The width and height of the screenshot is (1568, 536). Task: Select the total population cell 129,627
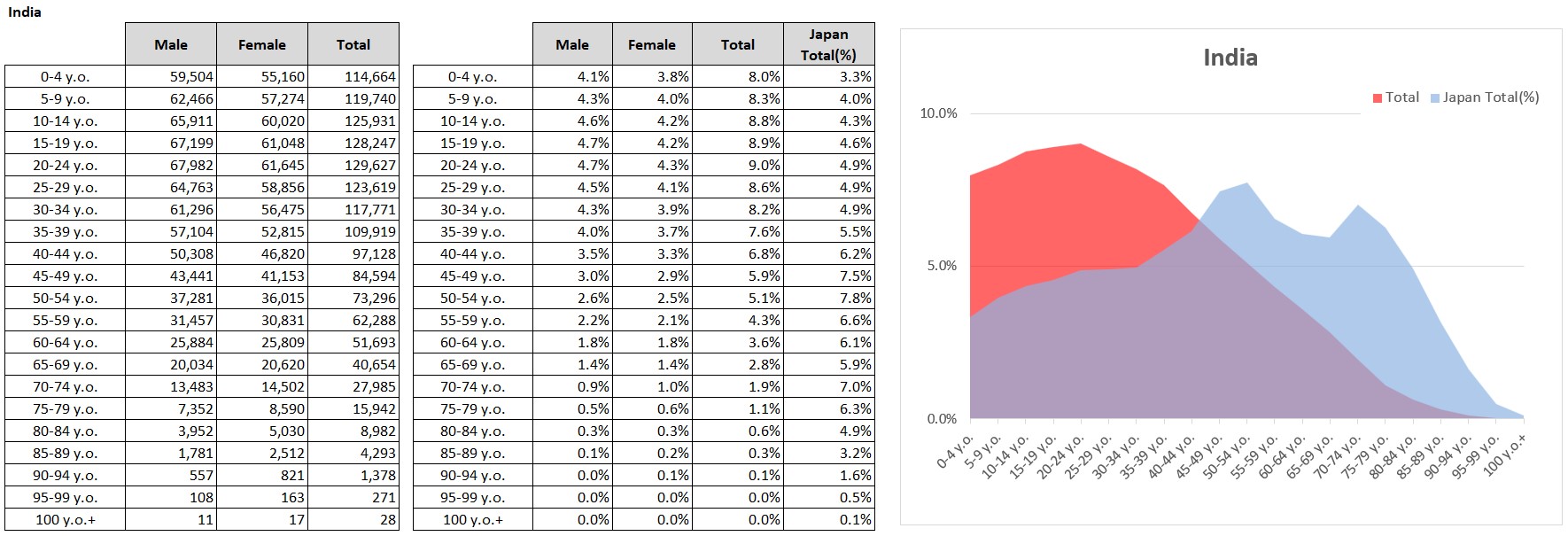click(x=353, y=166)
